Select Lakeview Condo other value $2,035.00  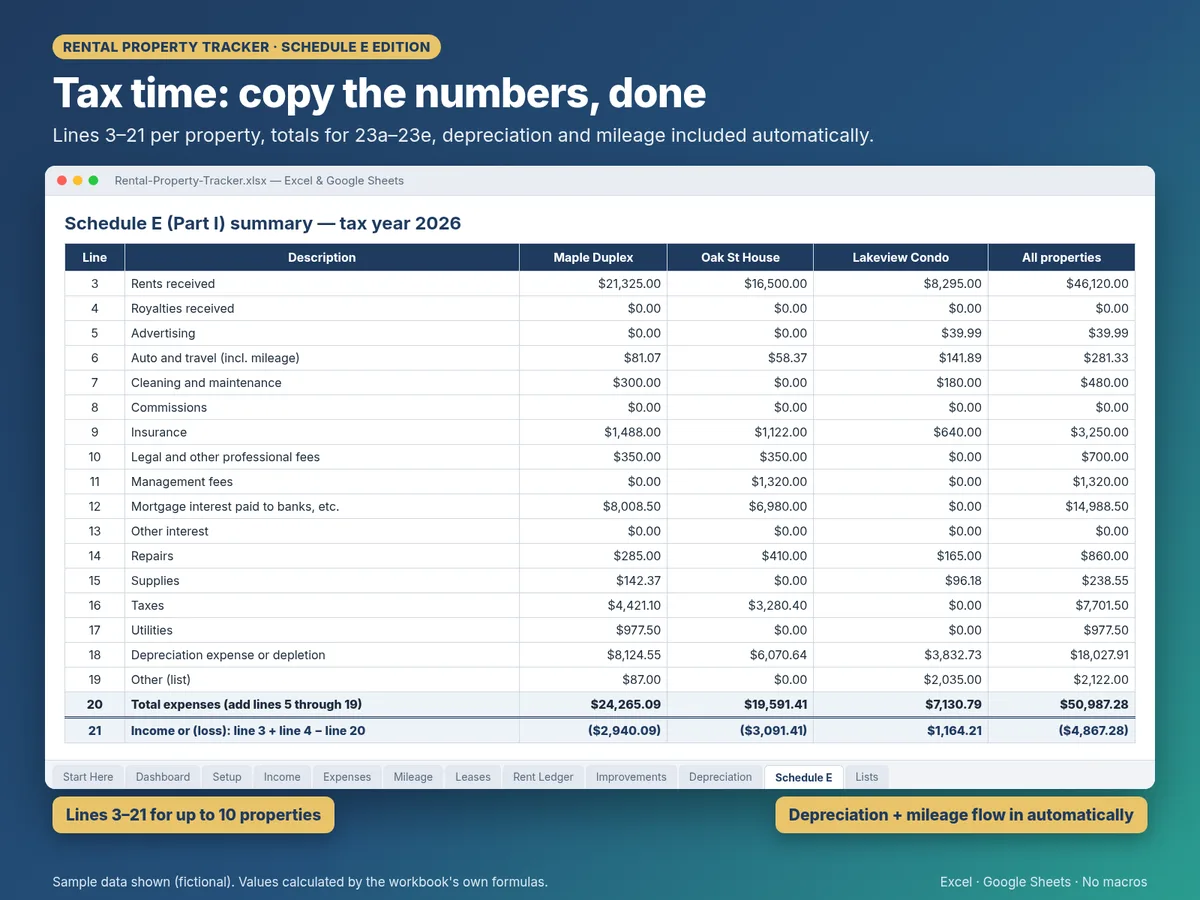coord(901,680)
